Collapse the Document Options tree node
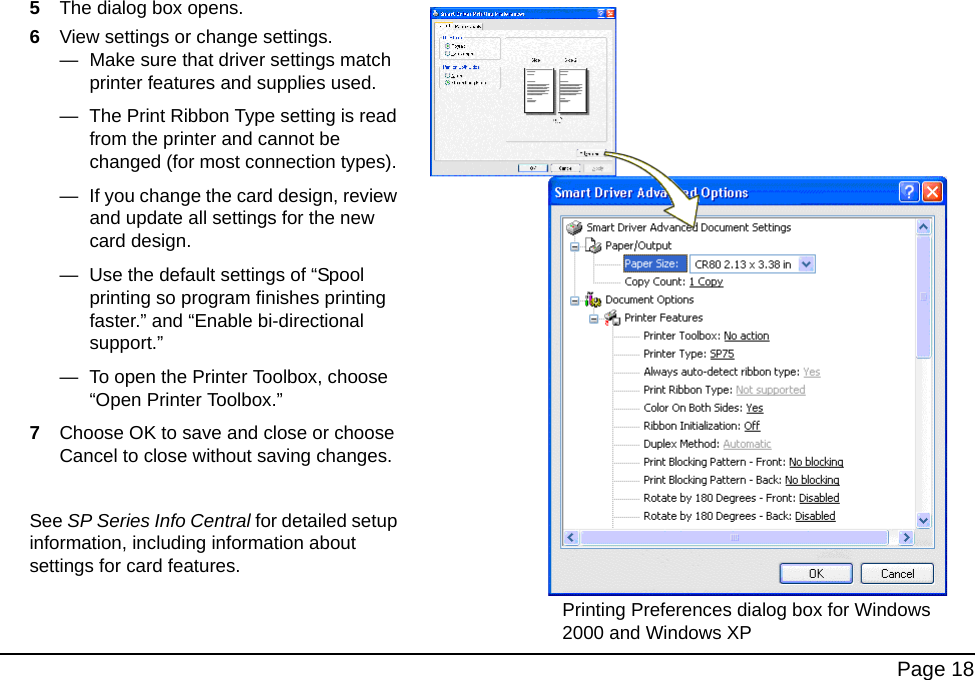This screenshot has height=680, width=975. coord(574,299)
